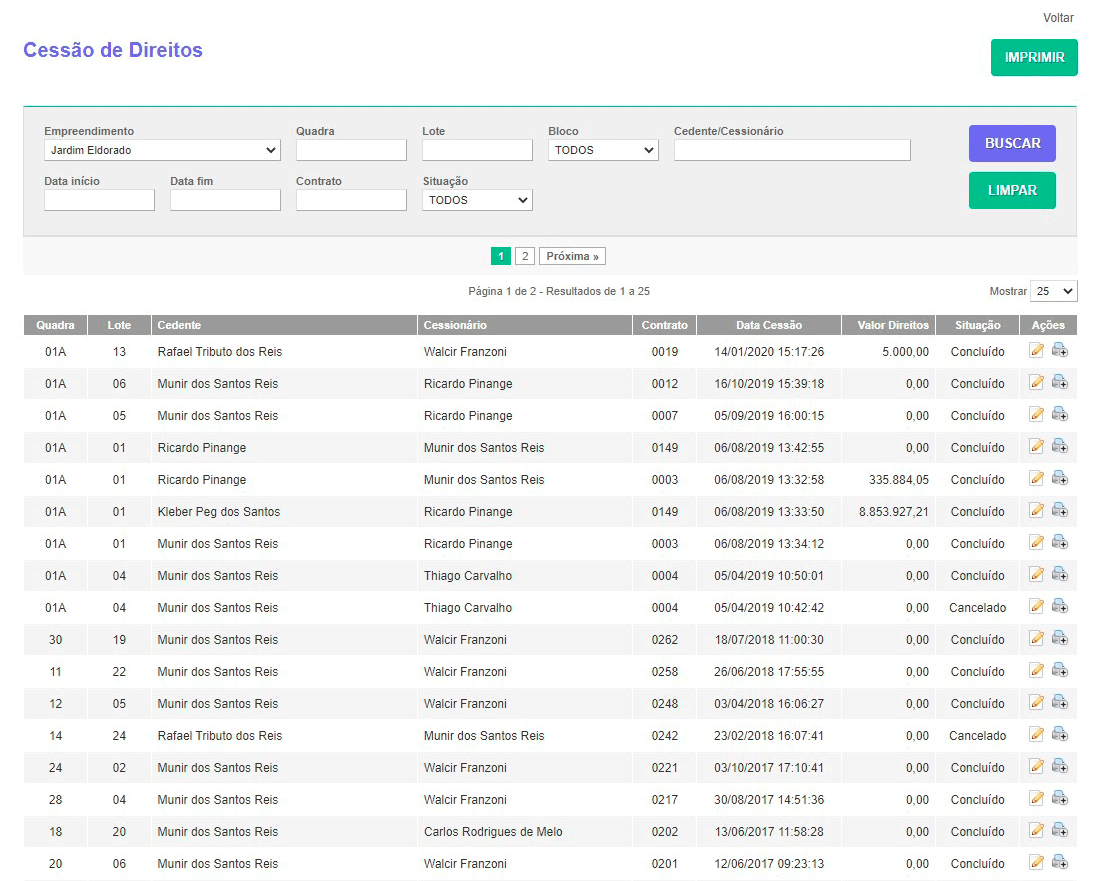Viewport: 1100px width, 881px height.
Task: Open edit pencil for contract 0012
Action: [1036, 382]
